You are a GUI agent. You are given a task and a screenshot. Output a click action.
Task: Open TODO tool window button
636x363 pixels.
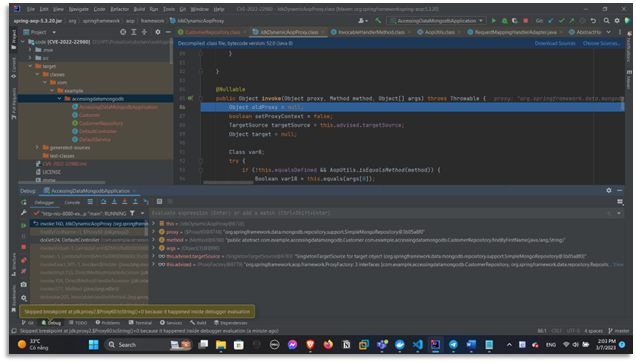[78, 323]
